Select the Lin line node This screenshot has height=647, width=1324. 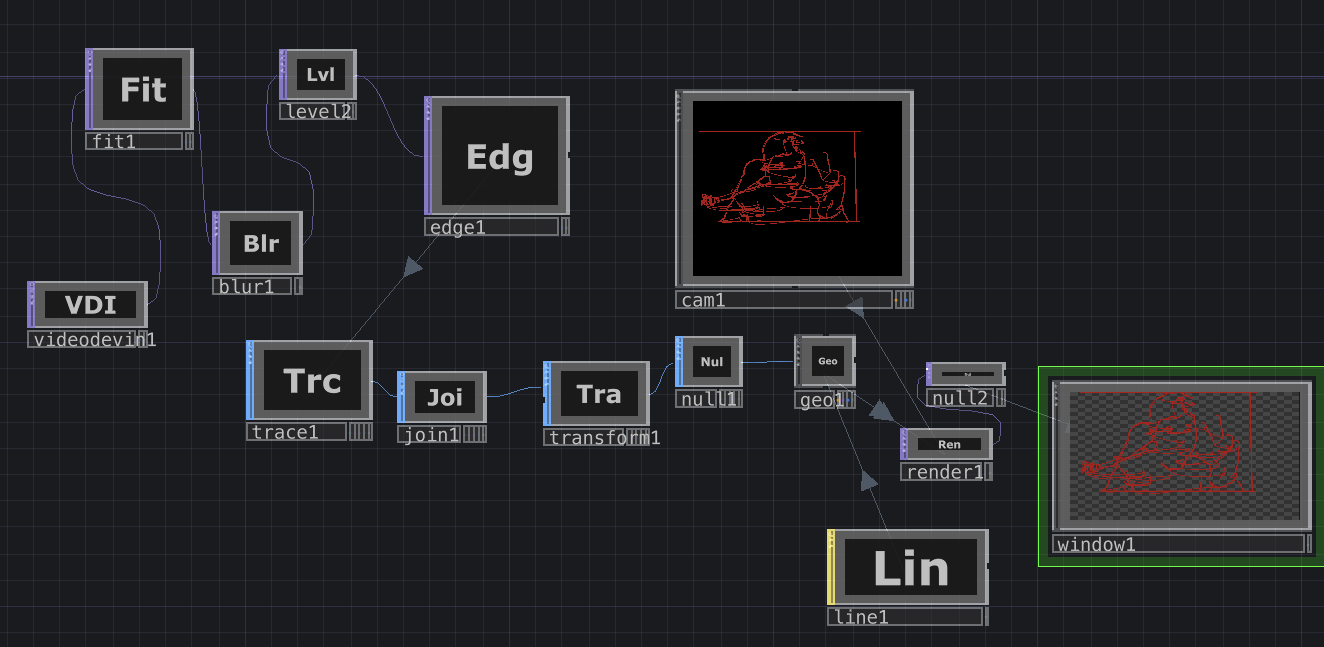tap(910, 568)
